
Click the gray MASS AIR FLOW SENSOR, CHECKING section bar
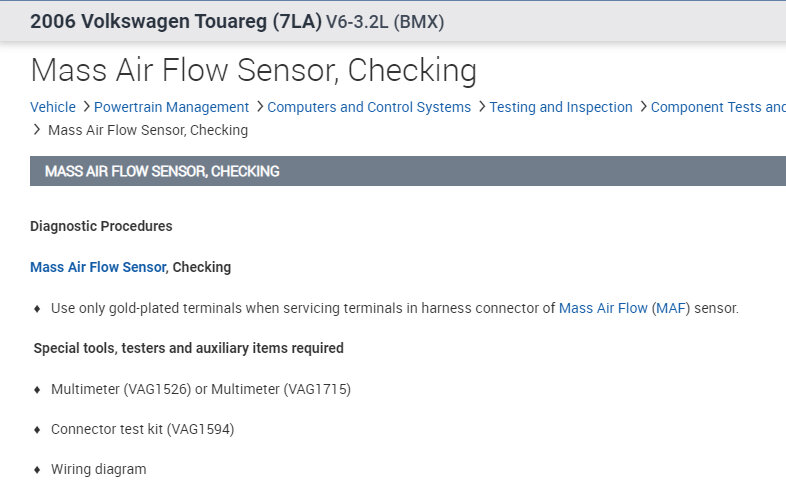click(x=400, y=171)
